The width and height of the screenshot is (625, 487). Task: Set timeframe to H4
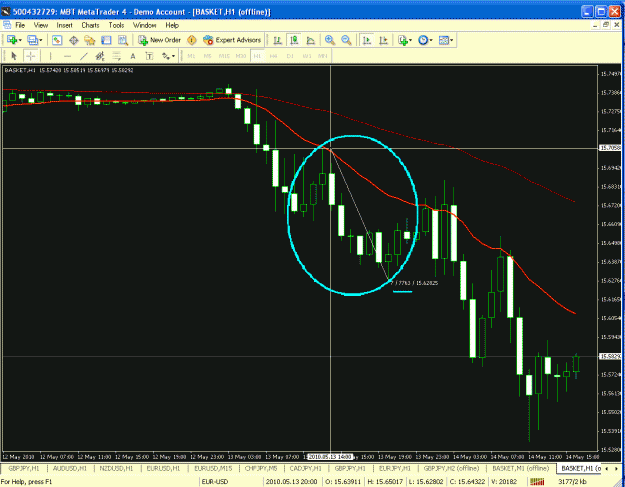[x=273, y=56]
